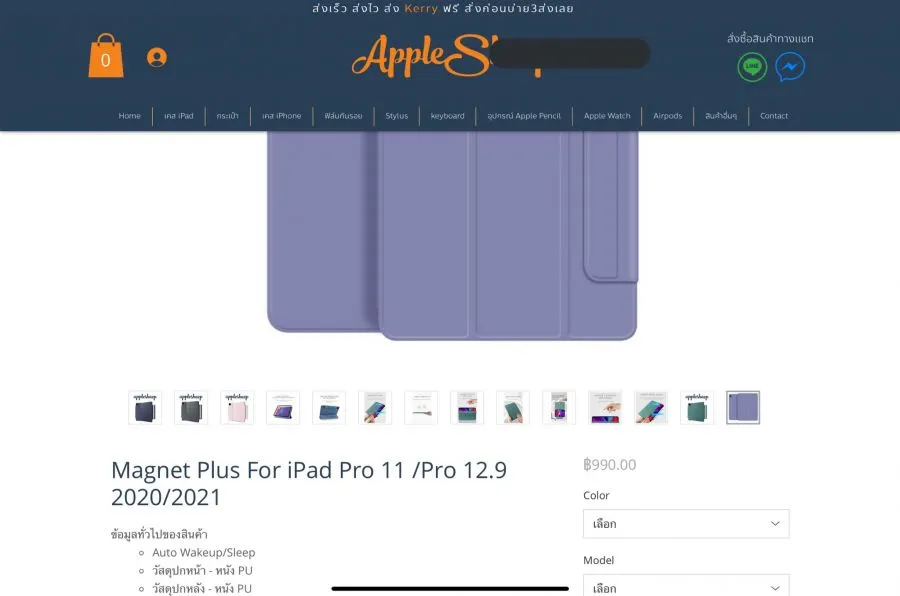Open the orange shopping bag cart
The width and height of the screenshot is (900, 596).
click(x=106, y=56)
